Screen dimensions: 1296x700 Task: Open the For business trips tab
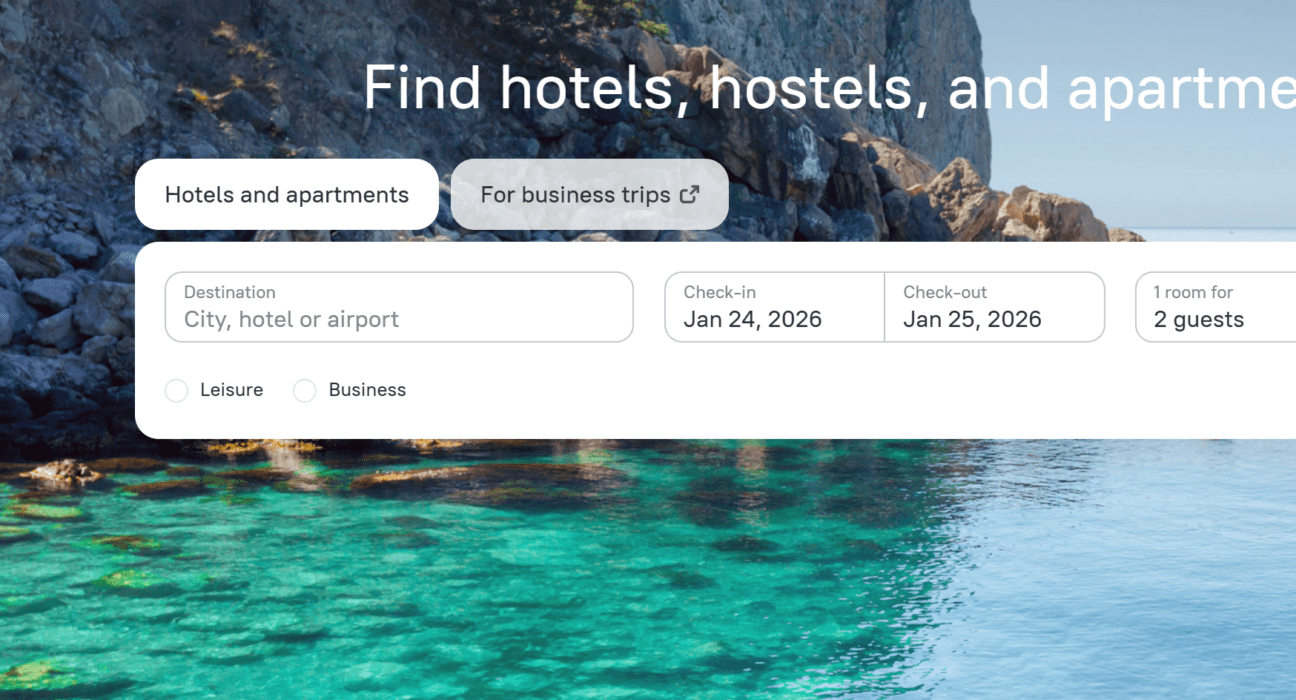(x=590, y=194)
